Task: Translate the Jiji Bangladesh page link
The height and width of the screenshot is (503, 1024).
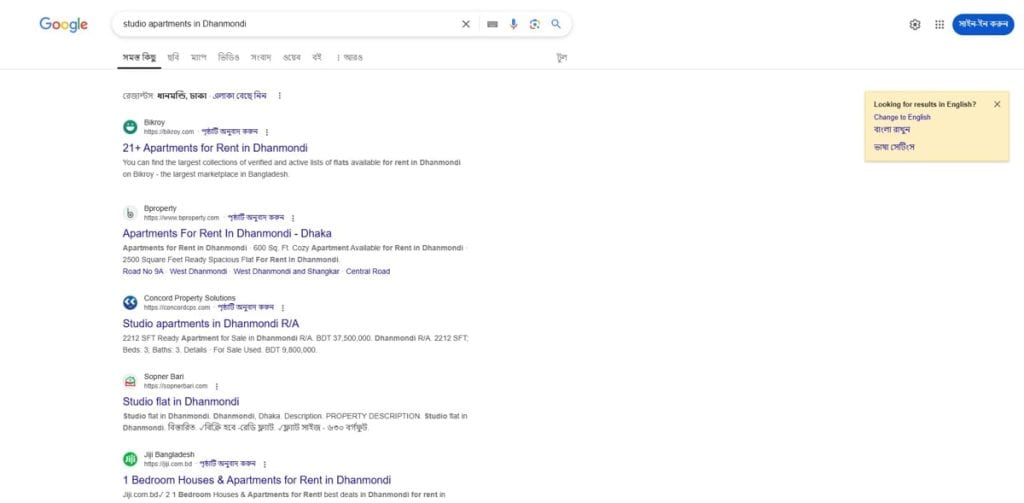Action: tap(227, 463)
